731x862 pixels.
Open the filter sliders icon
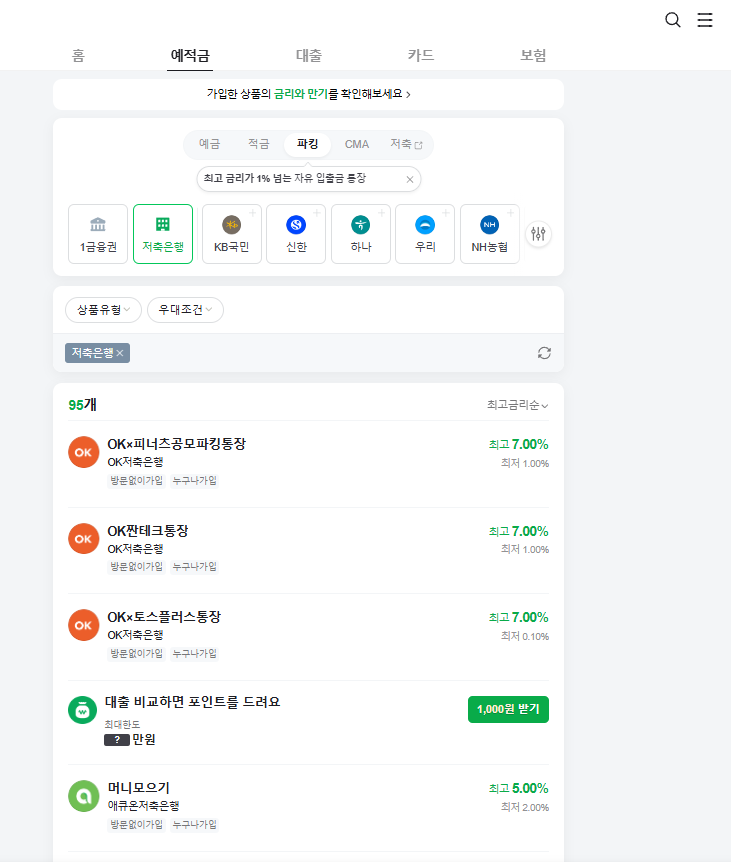(x=539, y=234)
